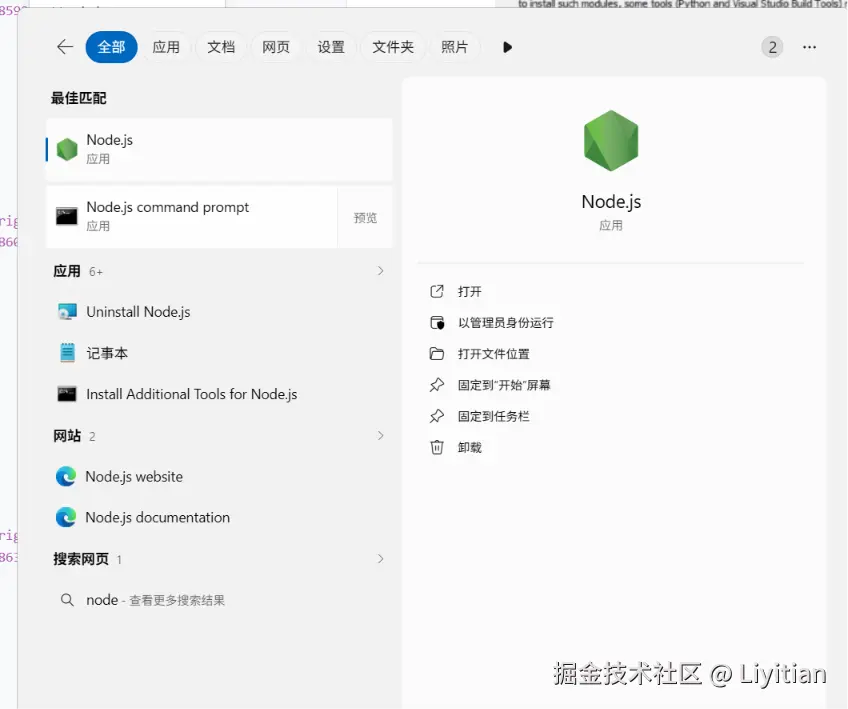
Task: Open Node.js command prompt result
Action: point(192,216)
